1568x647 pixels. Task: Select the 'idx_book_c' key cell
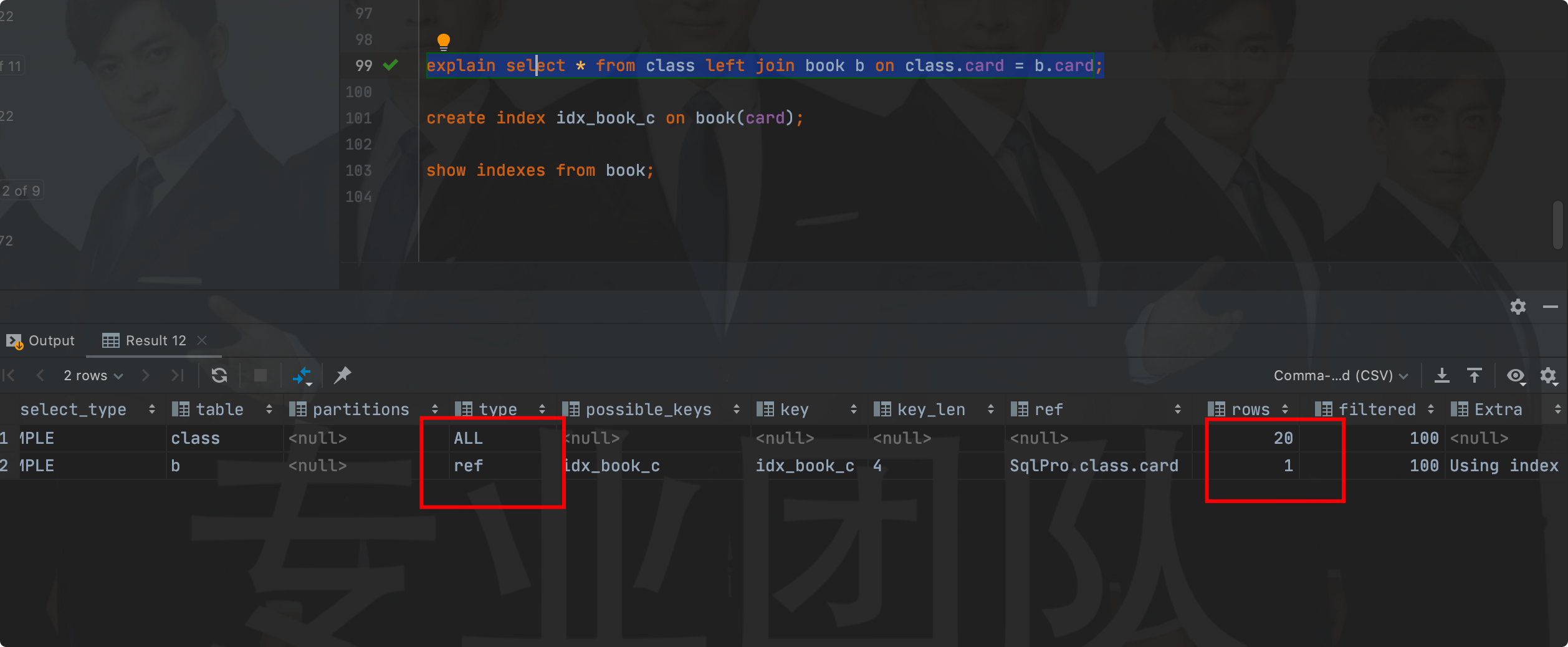click(809, 466)
